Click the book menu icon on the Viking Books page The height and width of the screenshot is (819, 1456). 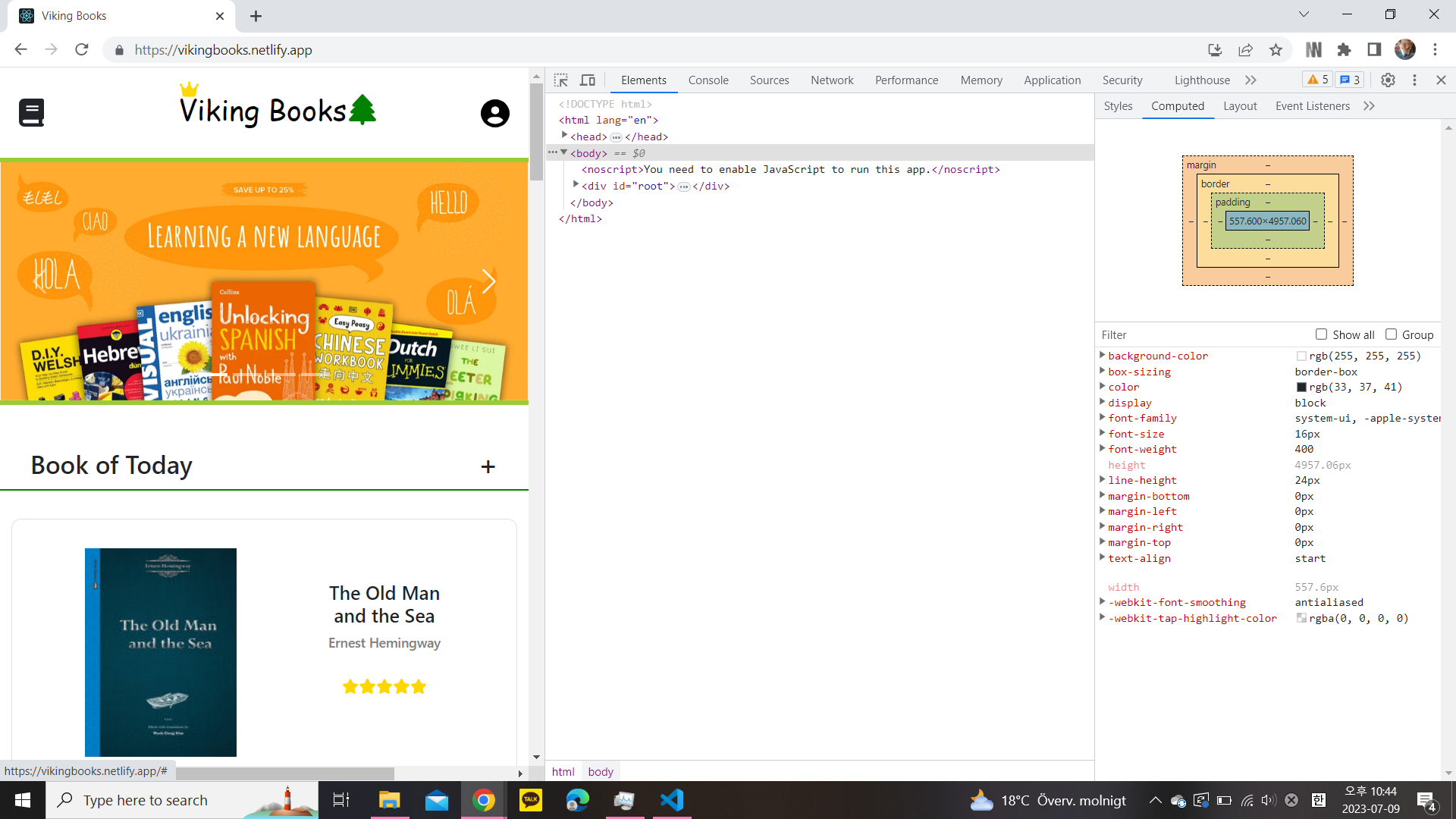click(31, 113)
